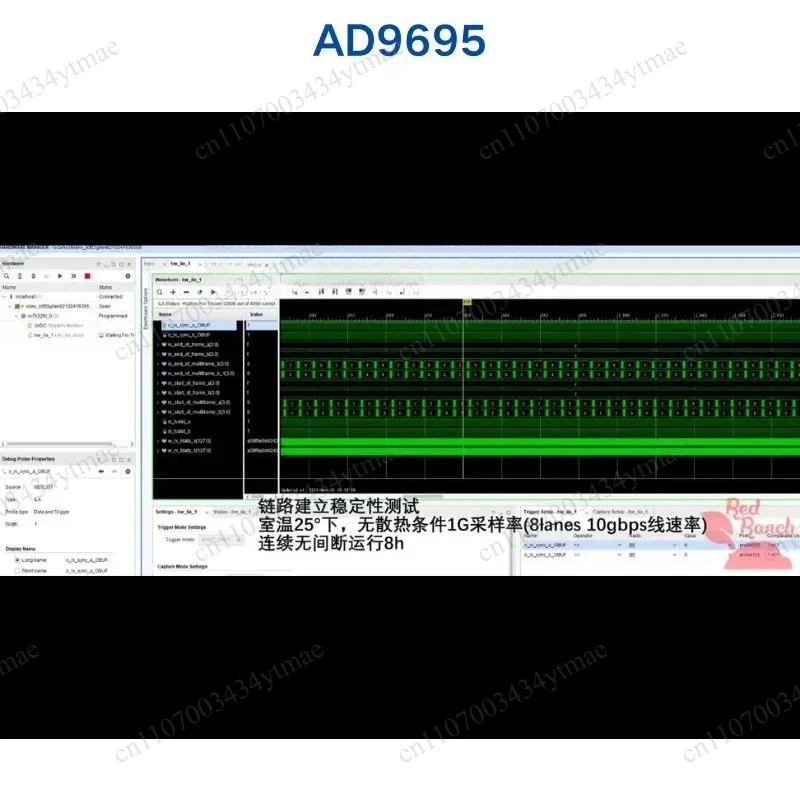Select the Long name radio button

17,560
